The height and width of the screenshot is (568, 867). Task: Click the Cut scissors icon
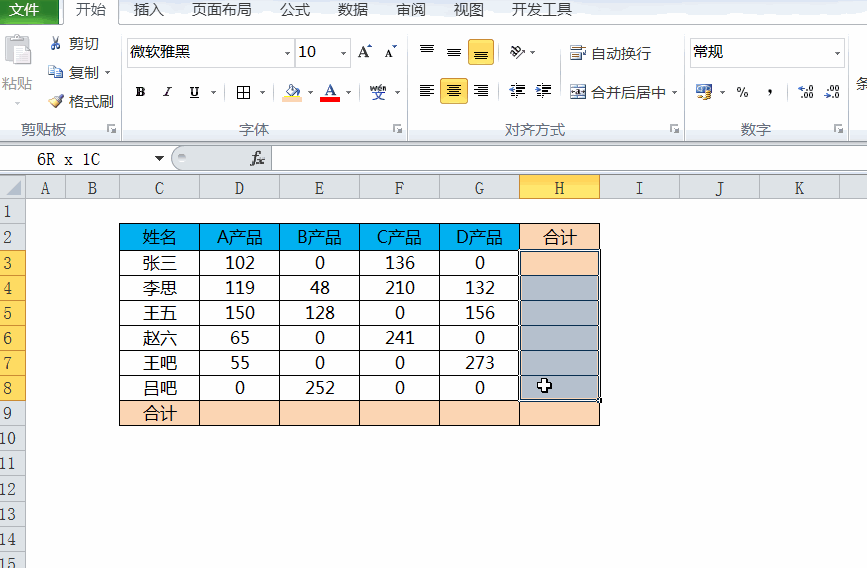point(55,43)
